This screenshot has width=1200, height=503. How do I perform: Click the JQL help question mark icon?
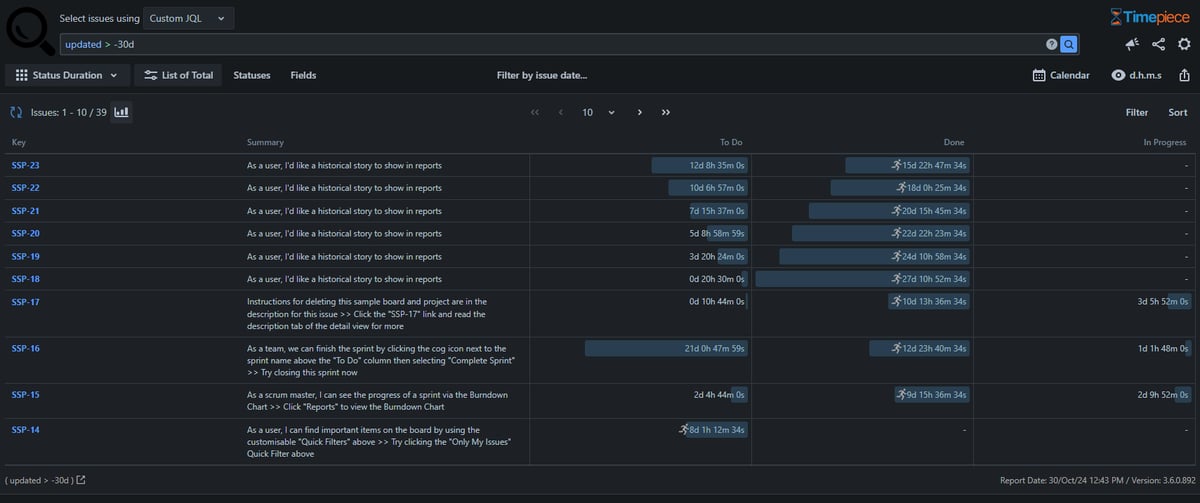[x=1051, y=44]
